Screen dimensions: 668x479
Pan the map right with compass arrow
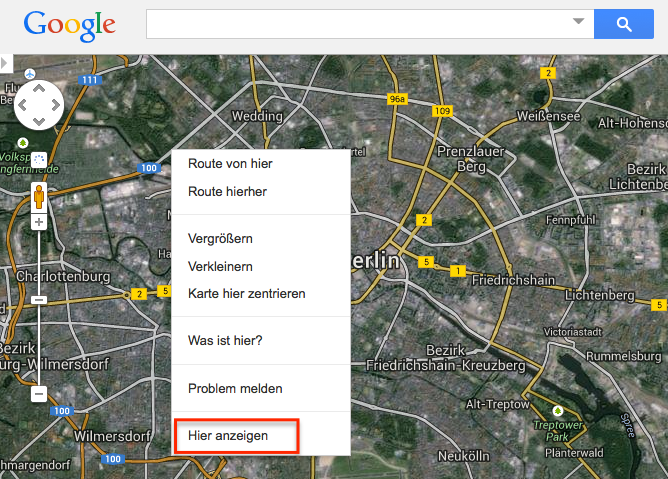tap(55, 104)
